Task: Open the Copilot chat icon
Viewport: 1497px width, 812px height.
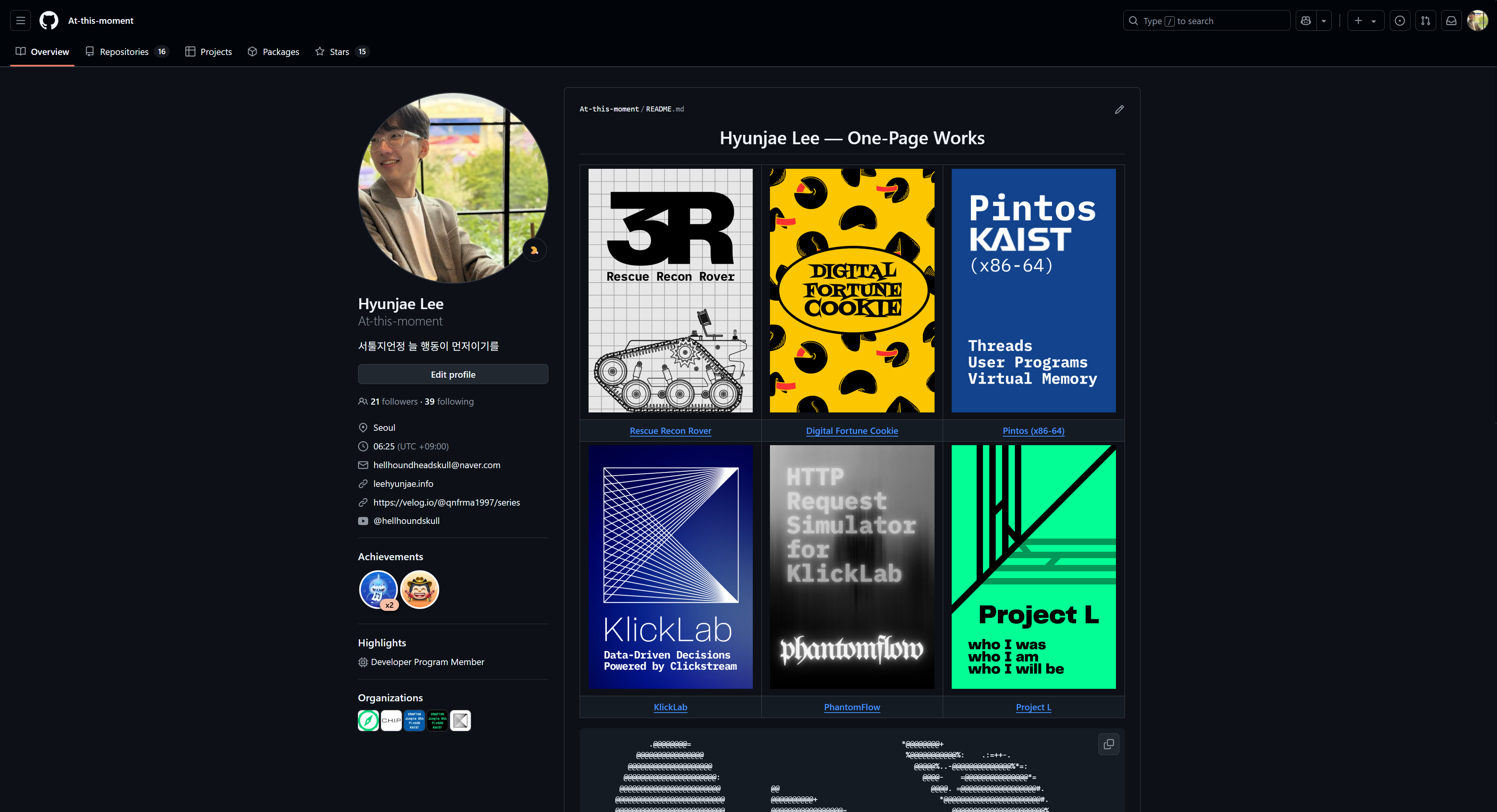Action: click(x=1306, y=21)
